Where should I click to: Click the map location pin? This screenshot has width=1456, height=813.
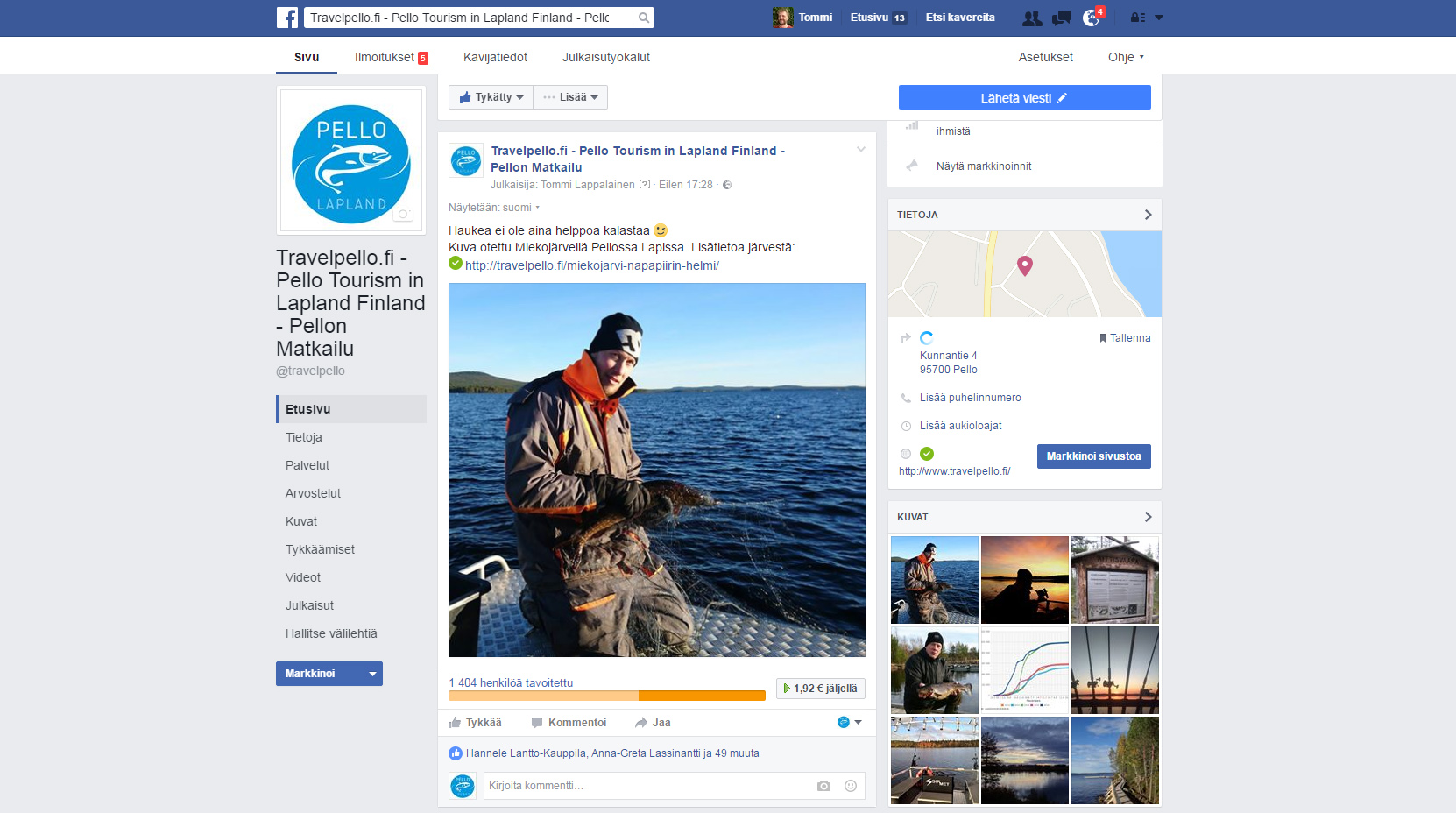pyautogui.click(x=1025, y=265)
